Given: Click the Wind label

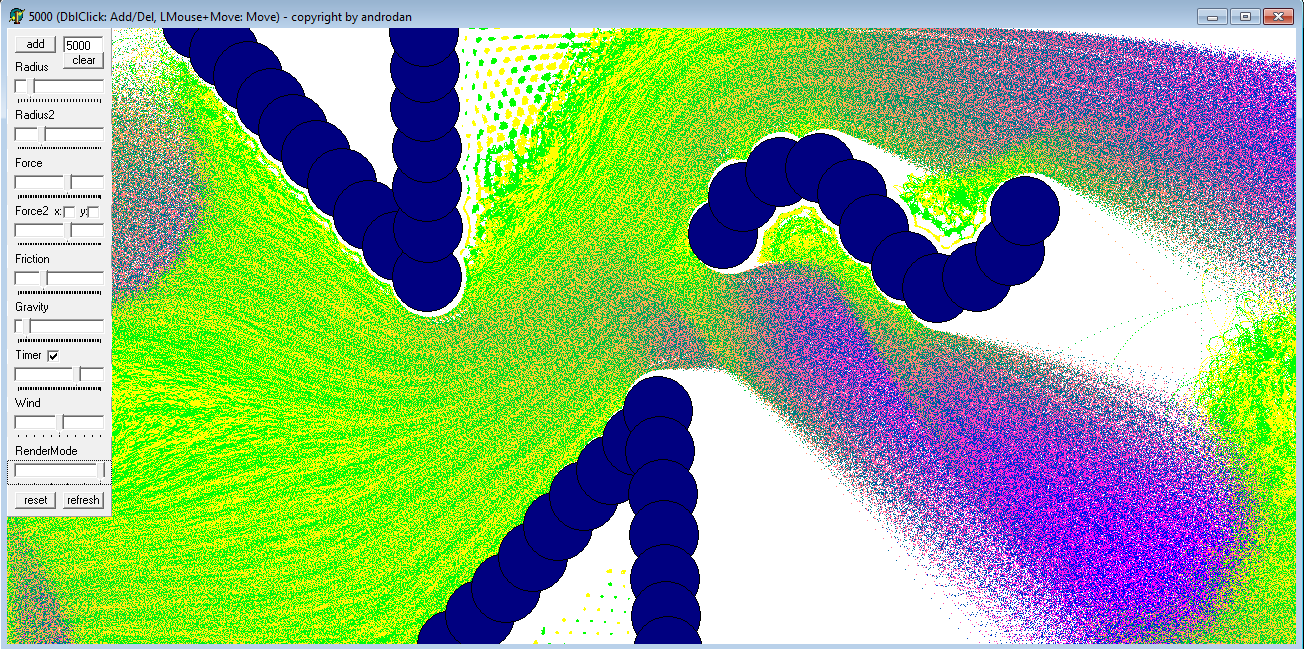Looking at the screenshot, I should click(x=28, y=403).
